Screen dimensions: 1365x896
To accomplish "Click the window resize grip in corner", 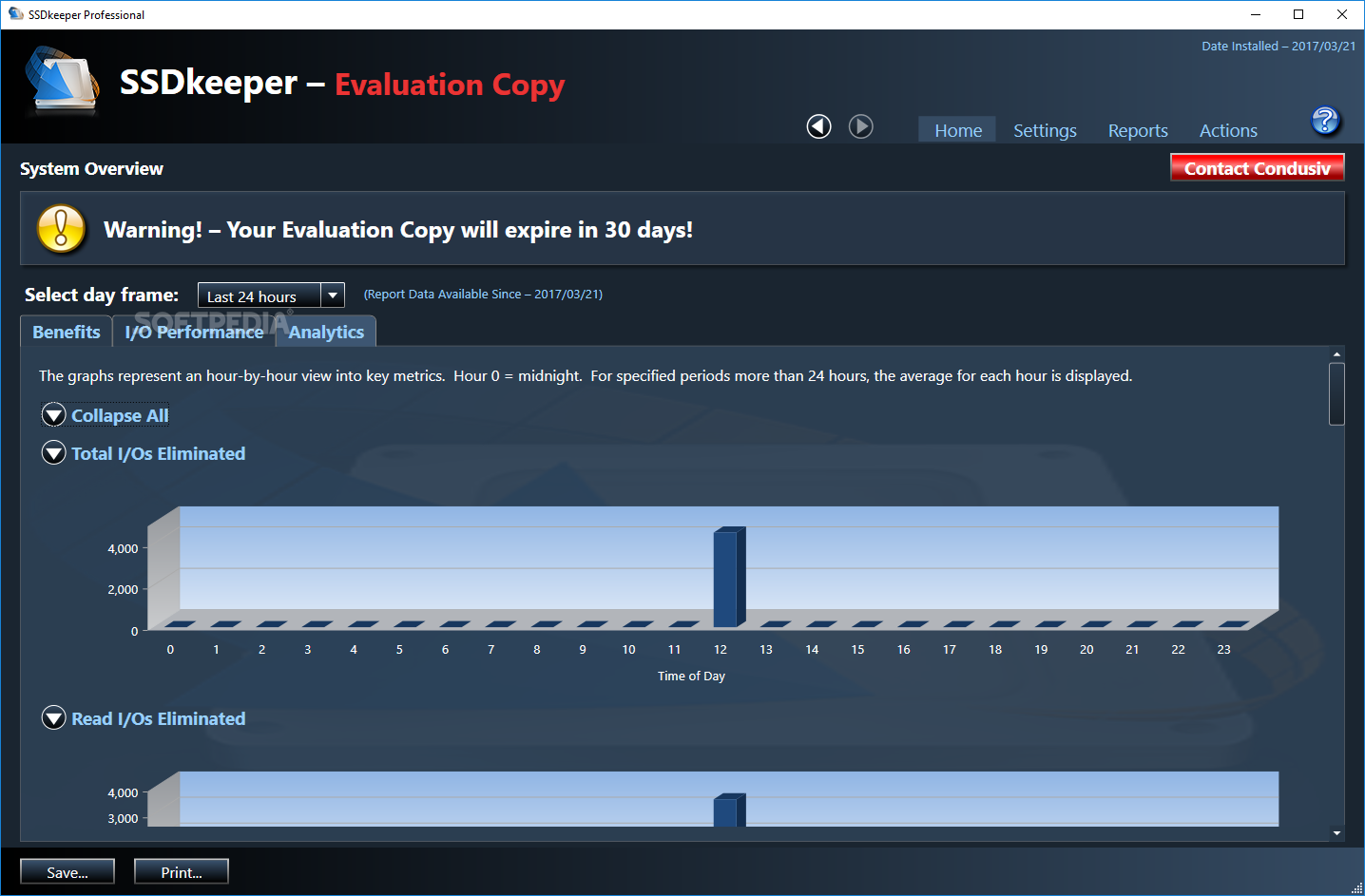I will click(x=1356, y=887).
